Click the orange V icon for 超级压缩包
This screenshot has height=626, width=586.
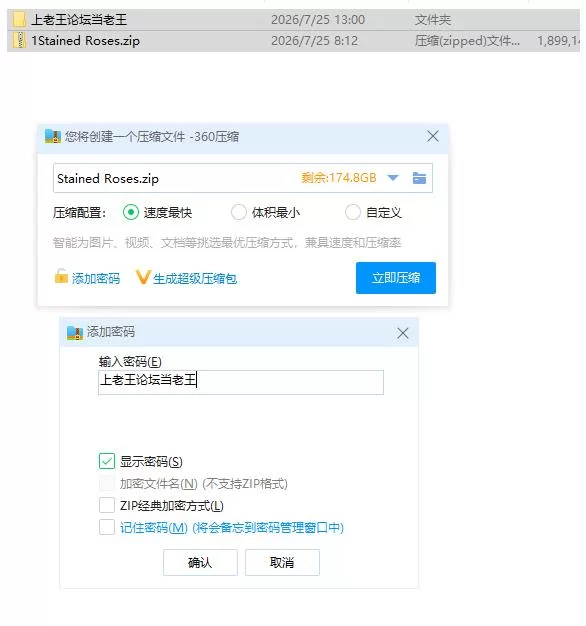click(x=143, y=277)
